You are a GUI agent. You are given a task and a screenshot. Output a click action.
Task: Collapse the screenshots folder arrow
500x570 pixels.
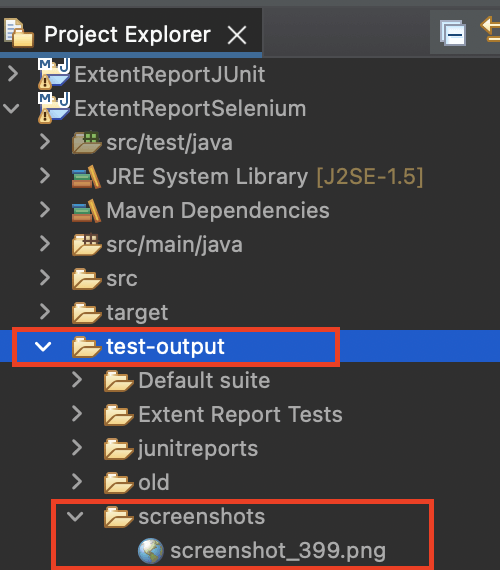75,516
